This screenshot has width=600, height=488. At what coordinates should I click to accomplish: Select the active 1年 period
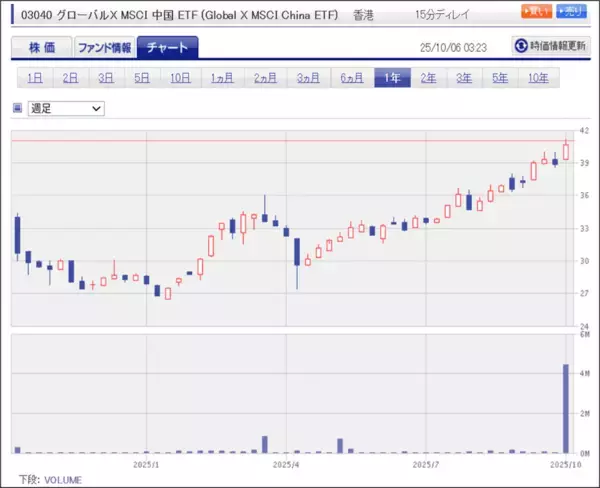pyautogui.click(x=392, y=77)
